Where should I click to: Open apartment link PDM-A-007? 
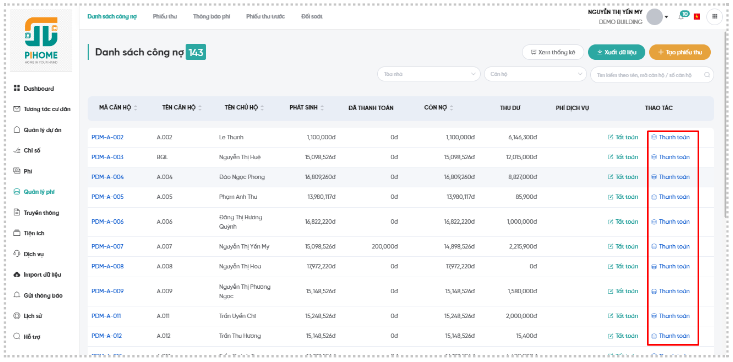(x=108, y=246)
